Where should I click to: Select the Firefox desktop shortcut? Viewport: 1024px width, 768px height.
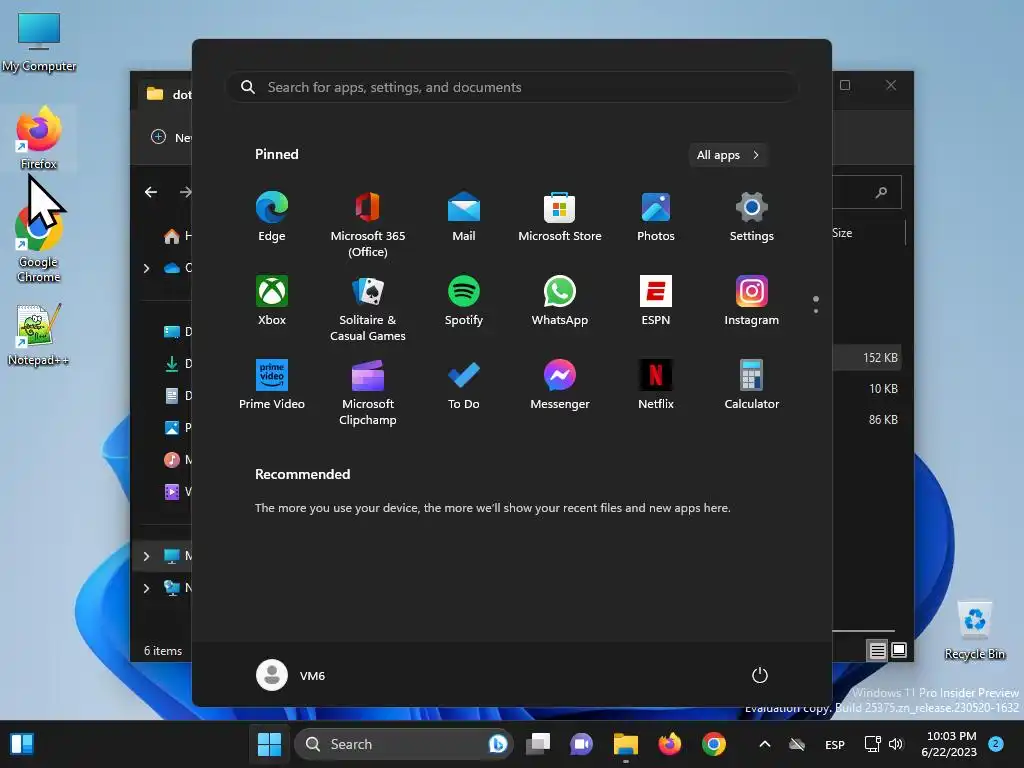coord(39,138)
